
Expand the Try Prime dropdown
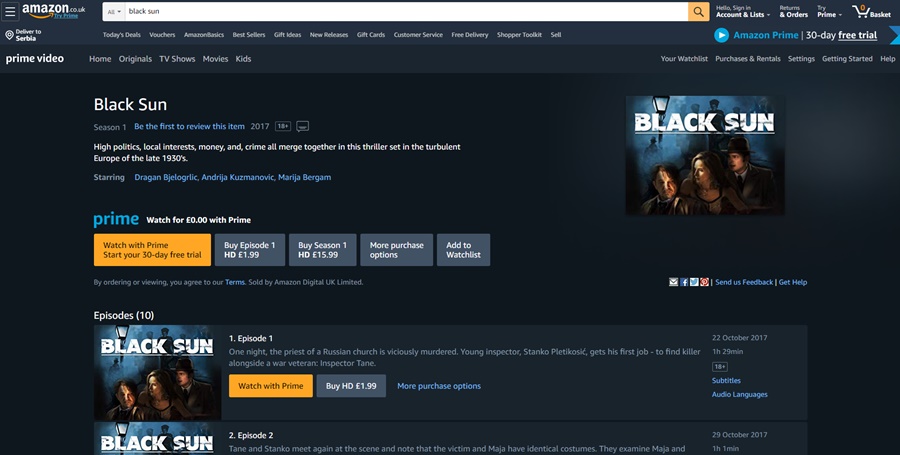[827, 11]
